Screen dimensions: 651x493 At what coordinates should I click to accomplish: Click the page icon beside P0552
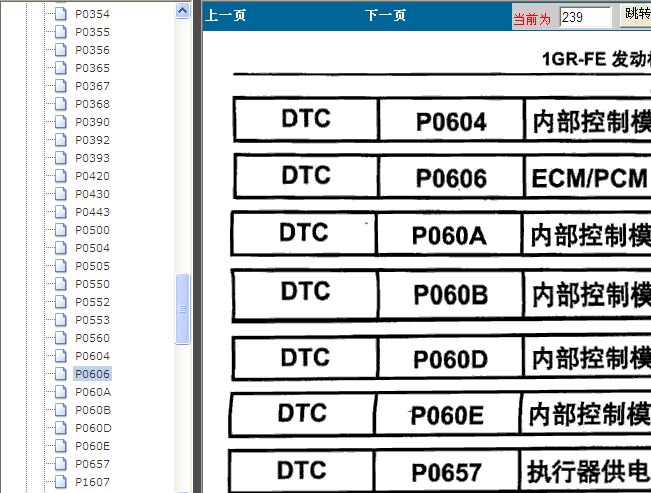(x=61, y=302)
